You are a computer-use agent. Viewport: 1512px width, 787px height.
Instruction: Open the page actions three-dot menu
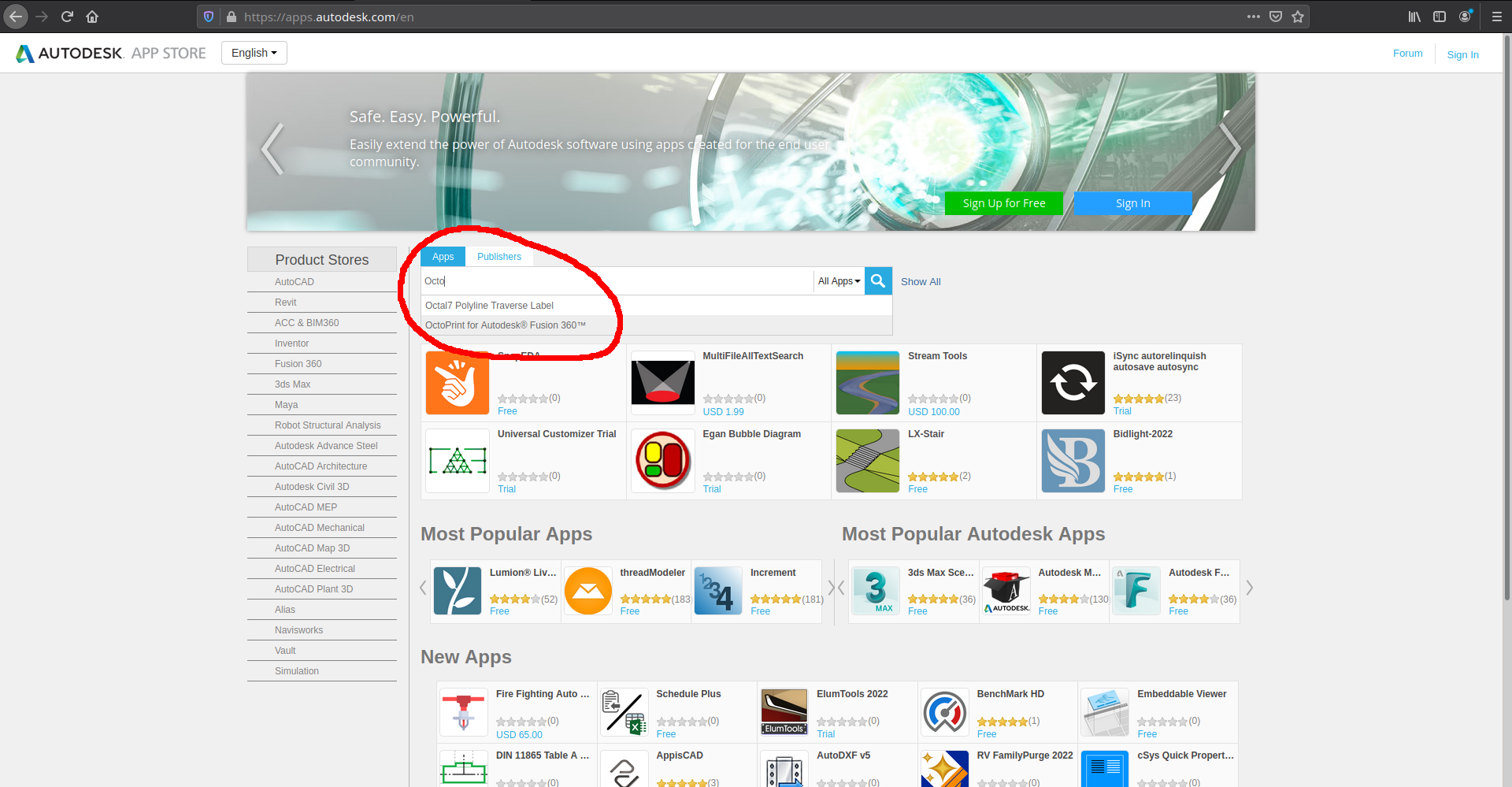coord(1254,17)
